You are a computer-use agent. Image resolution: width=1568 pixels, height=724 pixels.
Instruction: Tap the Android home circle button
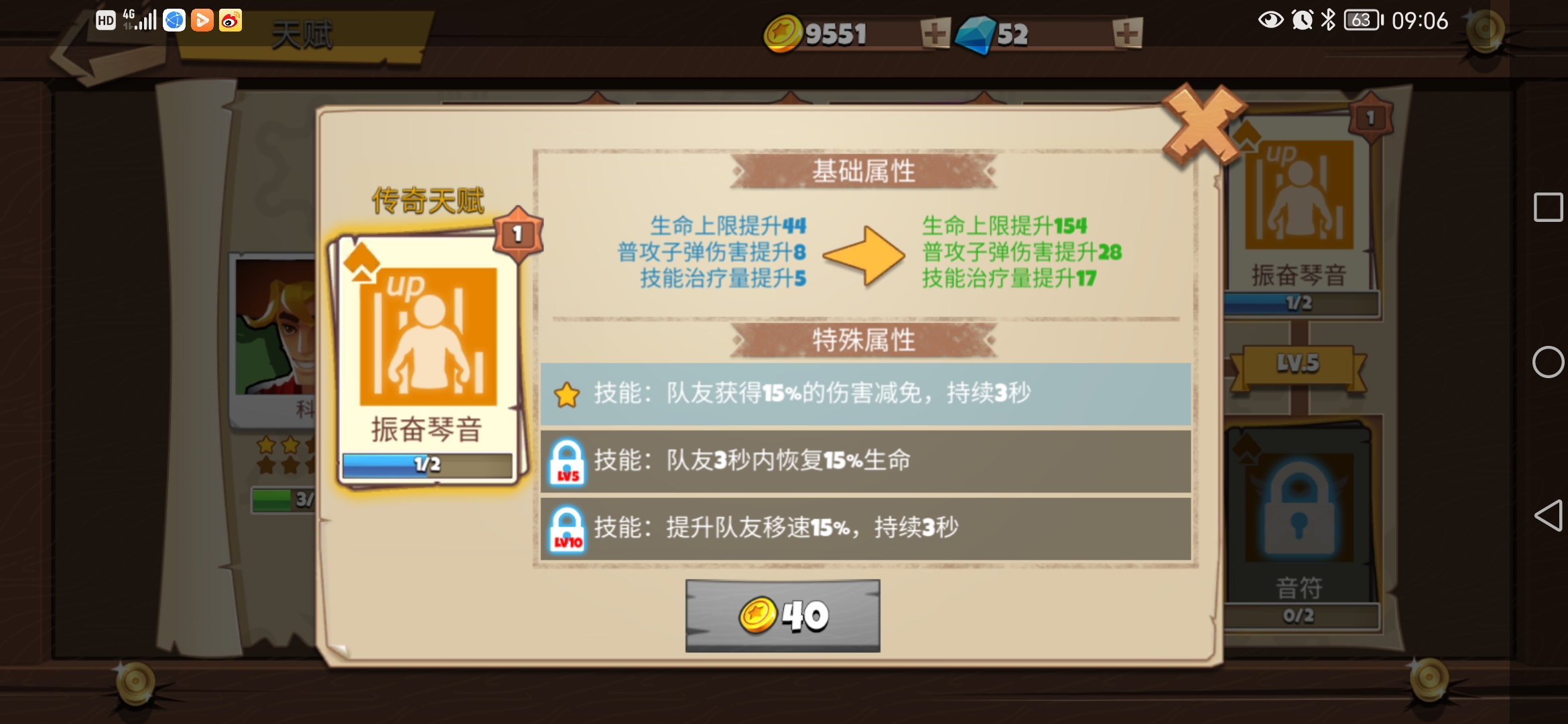pos(1548,362)
